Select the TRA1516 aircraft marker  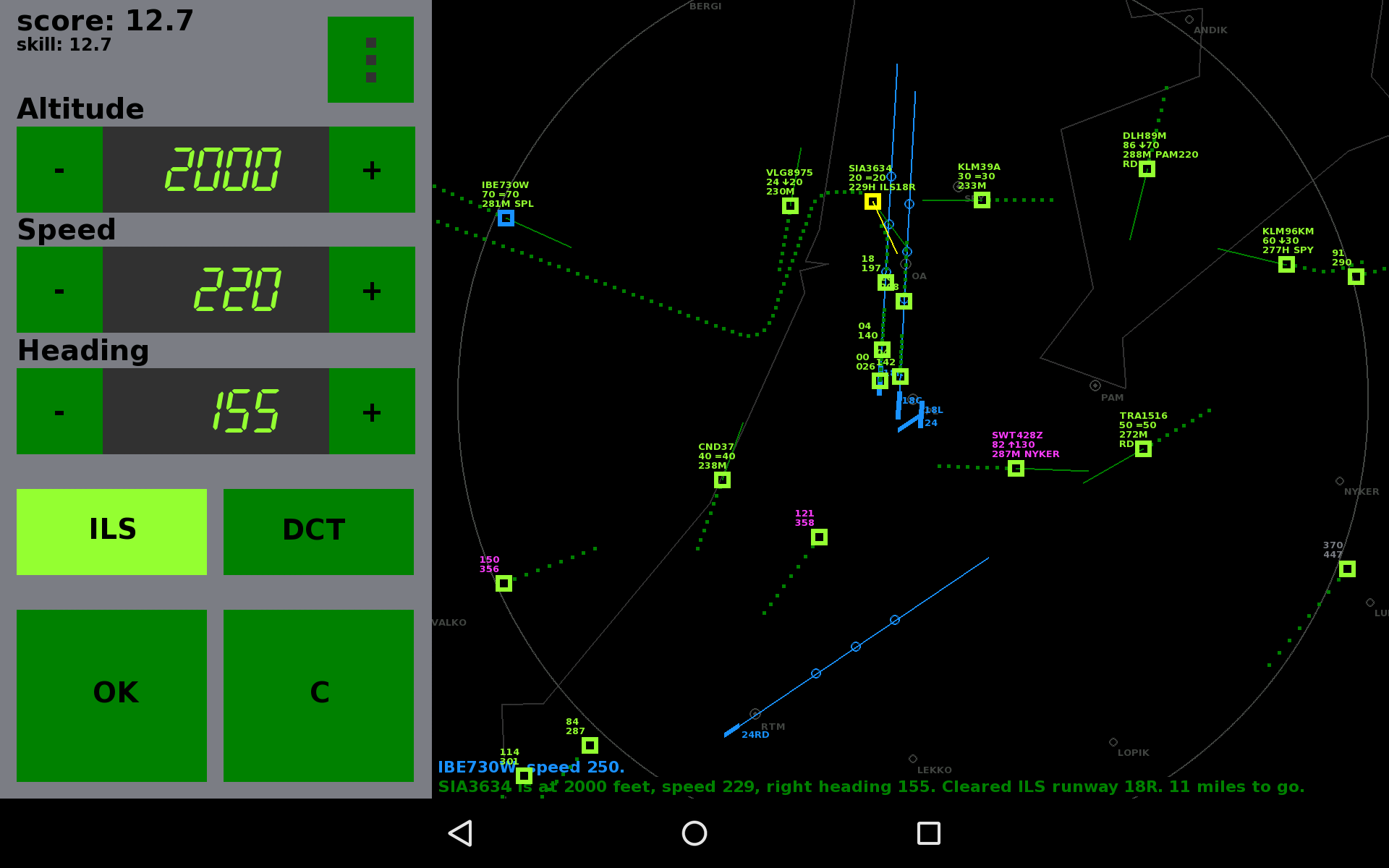[1143, 449]
